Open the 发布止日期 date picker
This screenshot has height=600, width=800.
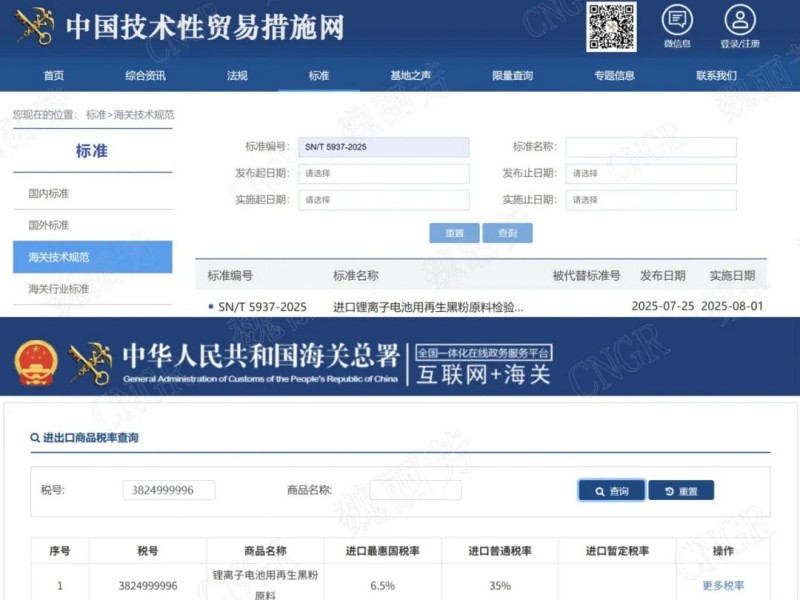tap(651, 173)
